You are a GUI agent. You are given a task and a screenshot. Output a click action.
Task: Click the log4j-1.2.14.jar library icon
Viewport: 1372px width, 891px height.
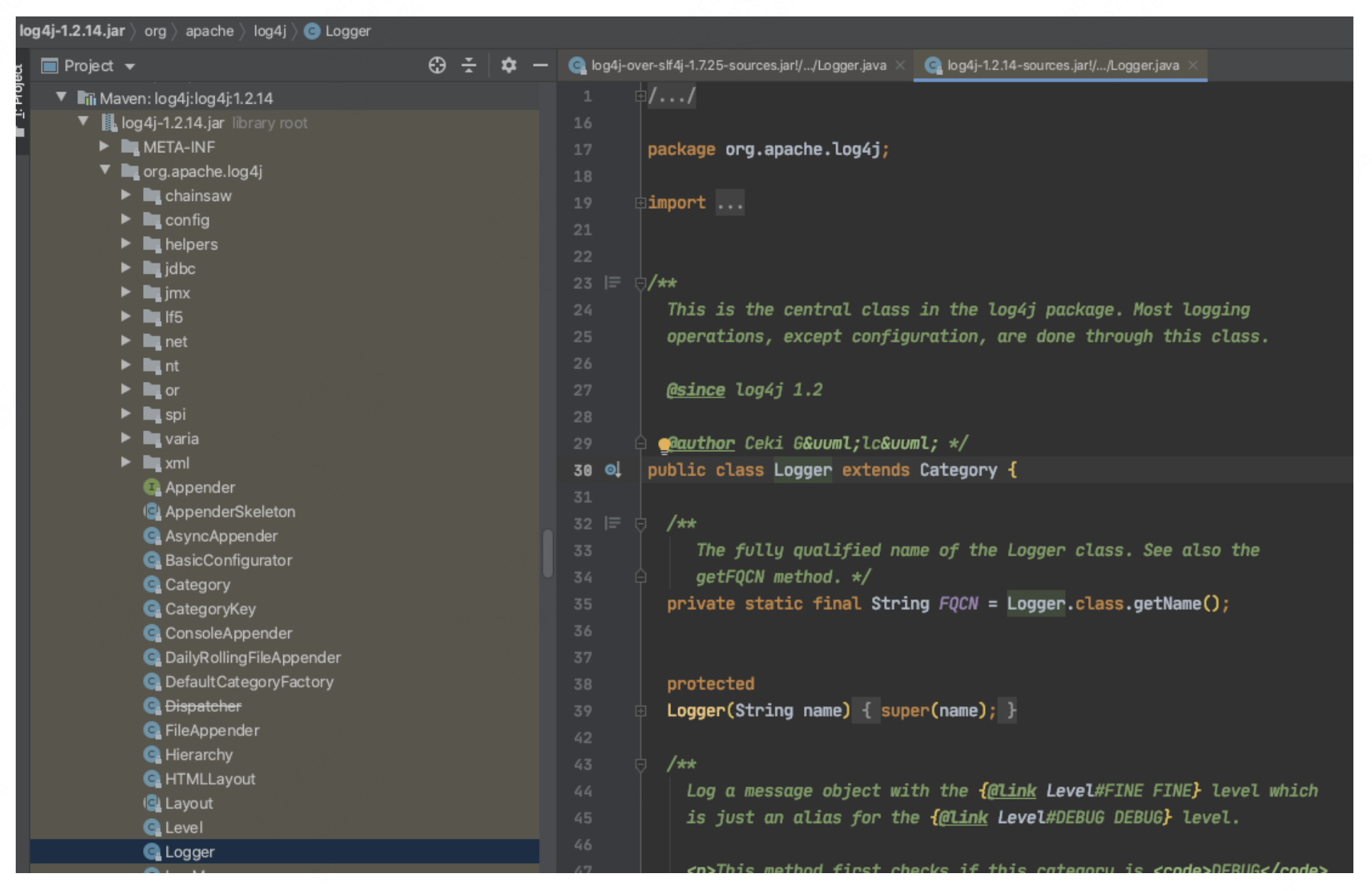point(109,122)
